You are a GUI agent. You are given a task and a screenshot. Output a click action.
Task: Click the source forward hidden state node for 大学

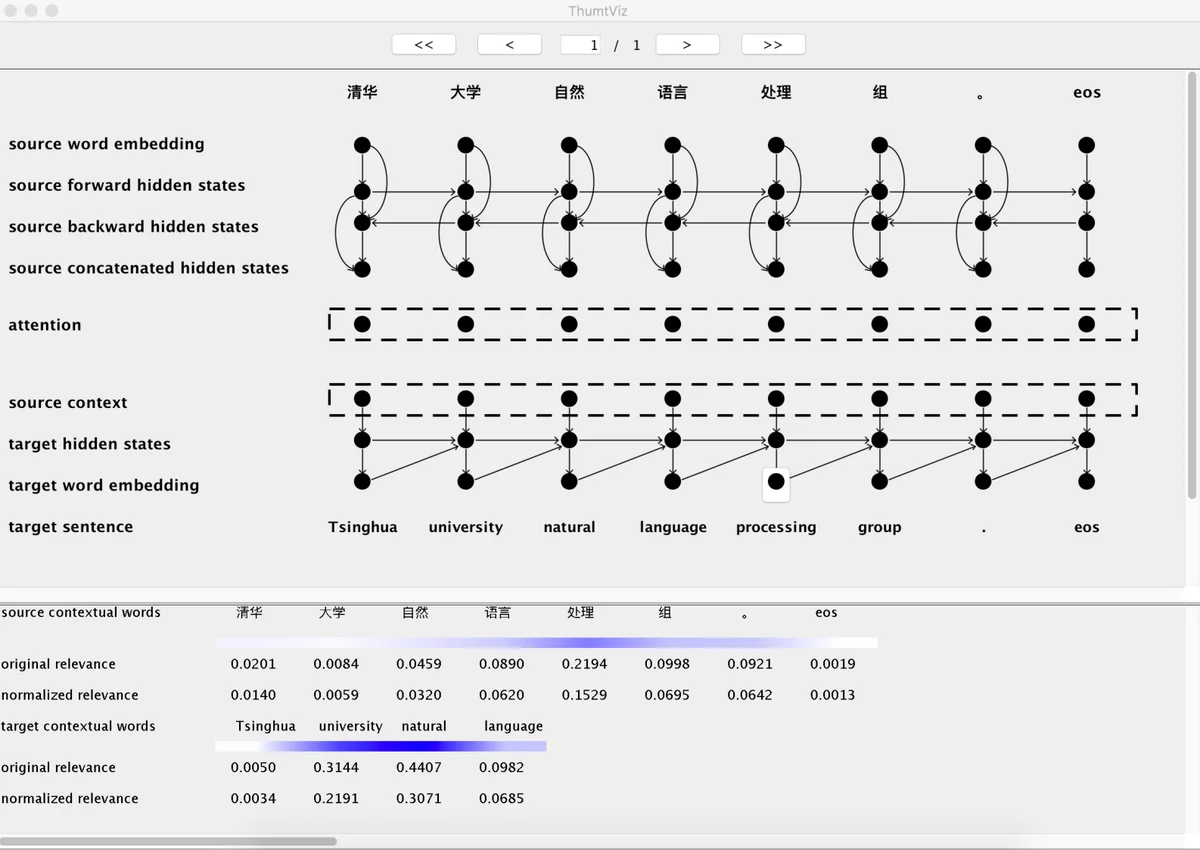(465, 190)
